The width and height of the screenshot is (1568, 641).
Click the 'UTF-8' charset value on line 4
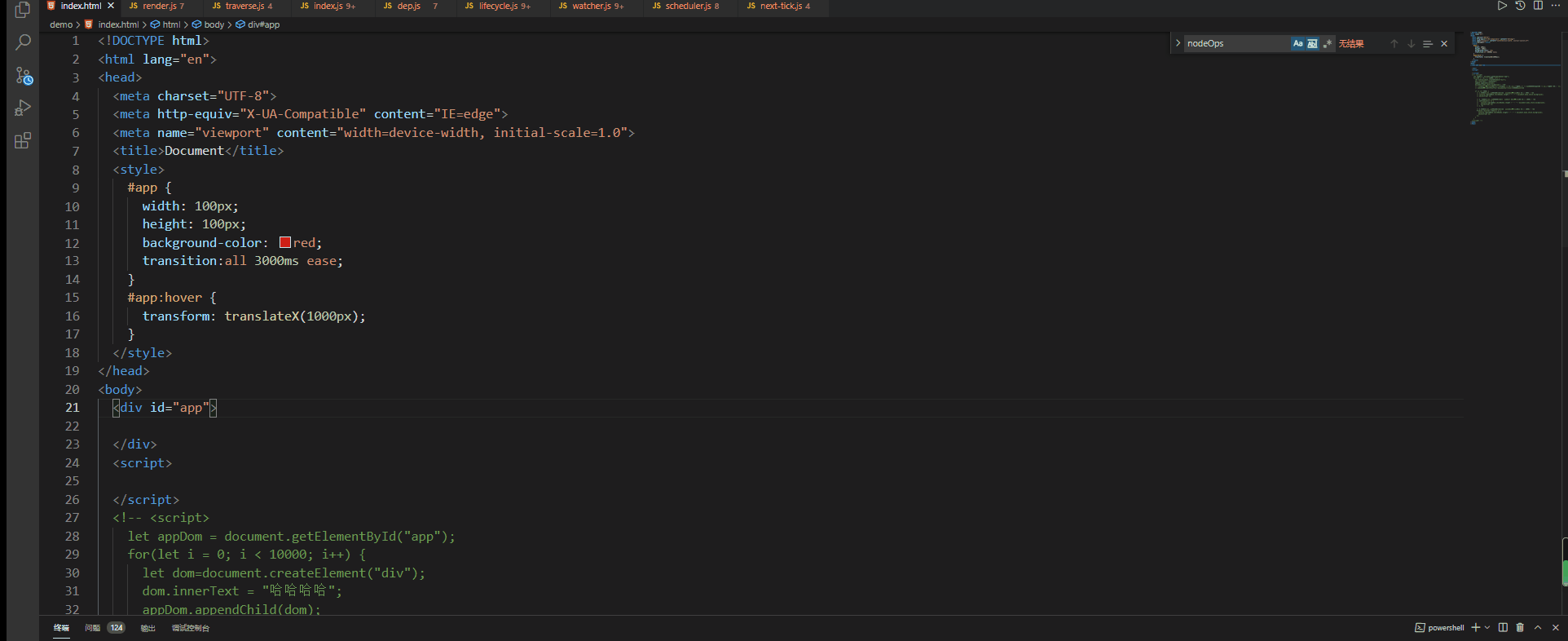point(247,96)
